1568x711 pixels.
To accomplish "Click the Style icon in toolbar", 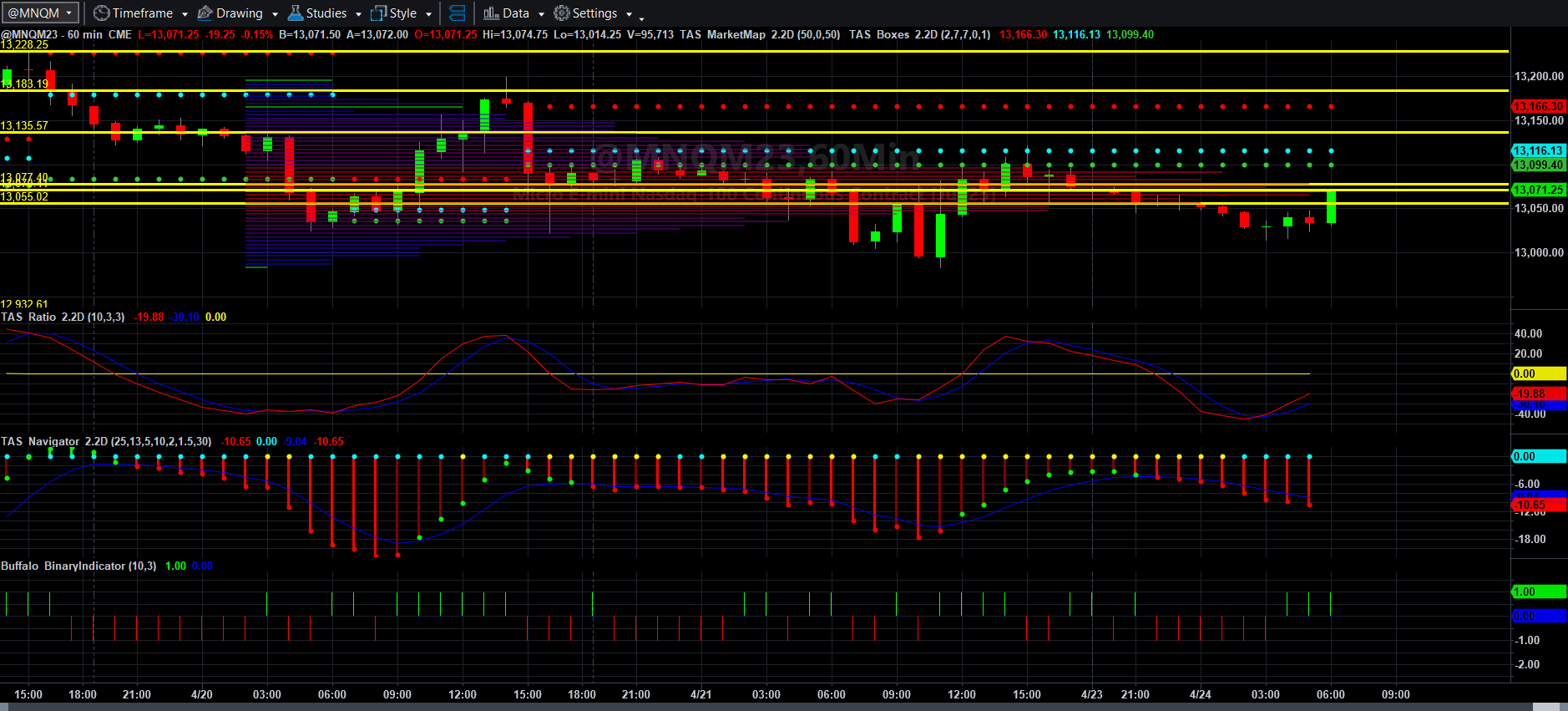I will click(378, 13).
